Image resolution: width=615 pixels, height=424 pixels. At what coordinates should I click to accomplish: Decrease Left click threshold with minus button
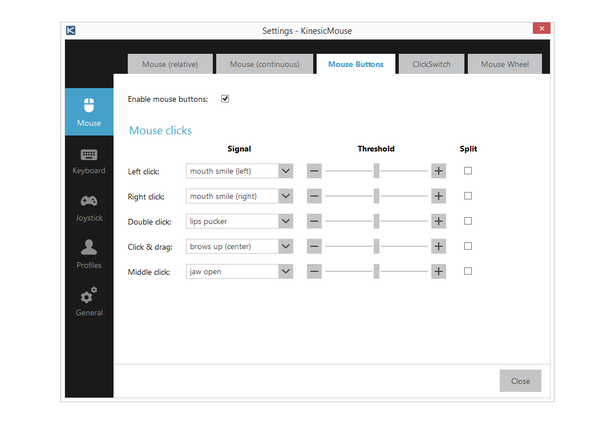click(x=314, y=171)
